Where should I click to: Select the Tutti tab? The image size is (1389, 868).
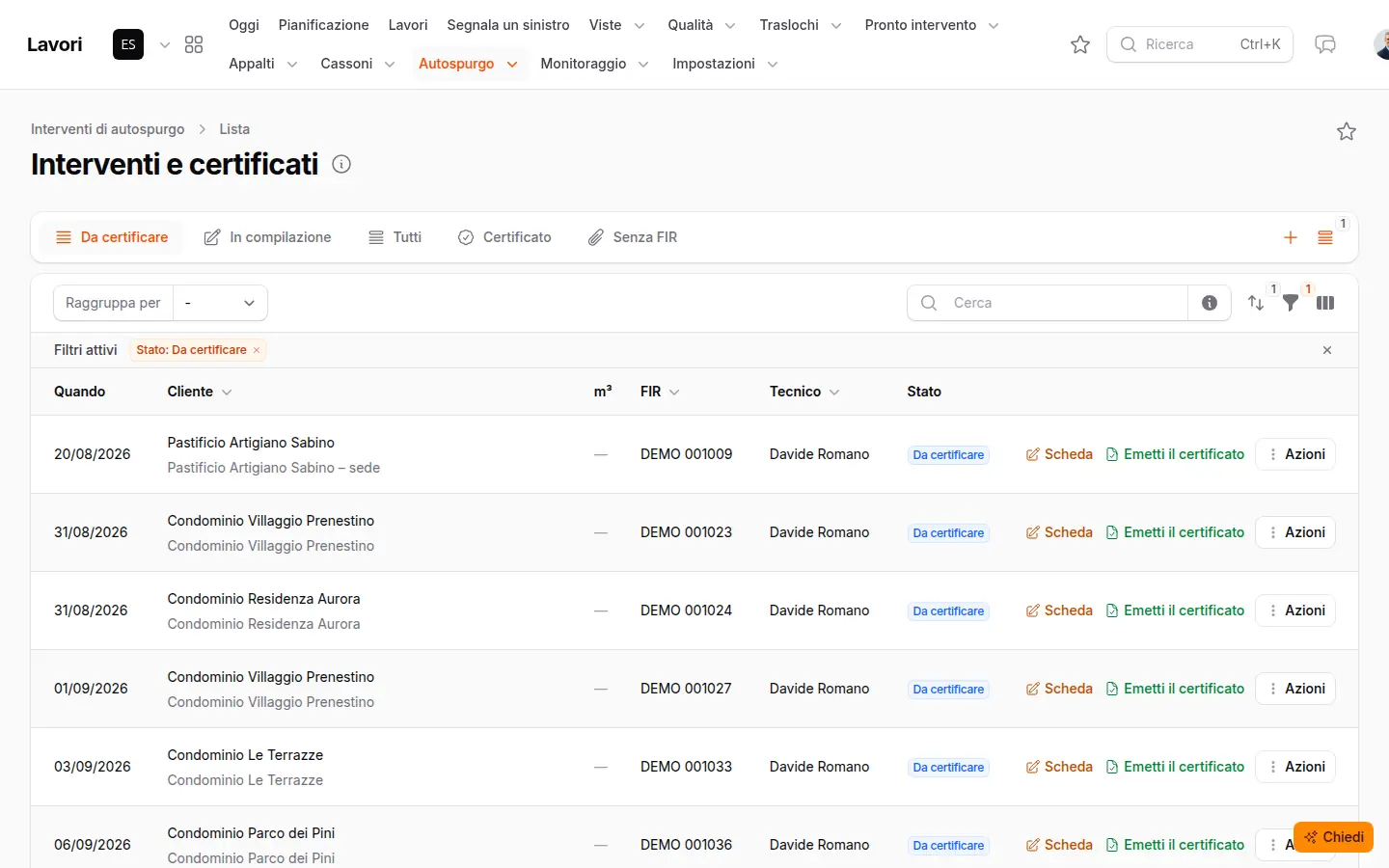[395, 237]
